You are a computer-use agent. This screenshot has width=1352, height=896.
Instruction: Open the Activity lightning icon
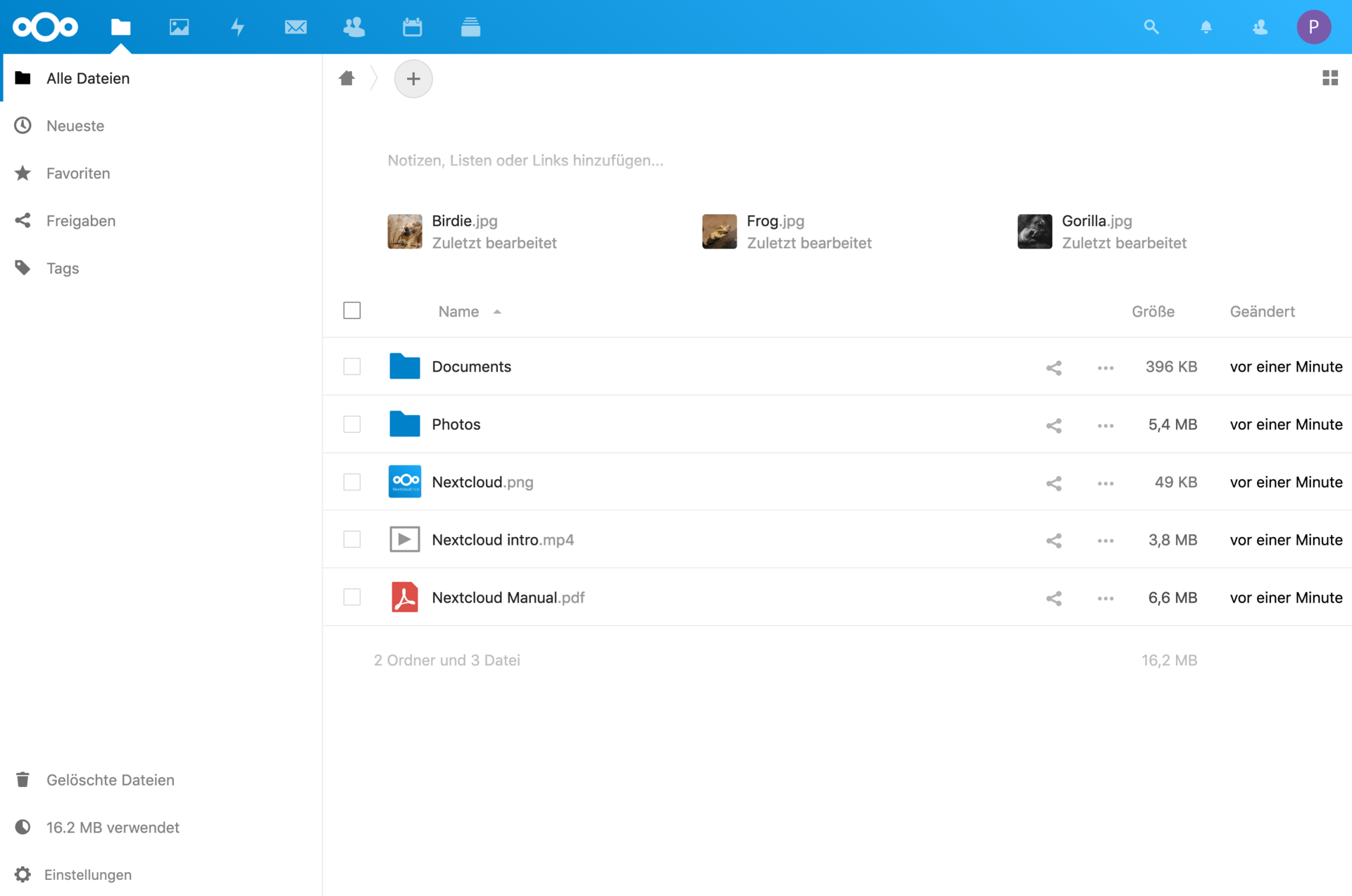click(238, 27)
